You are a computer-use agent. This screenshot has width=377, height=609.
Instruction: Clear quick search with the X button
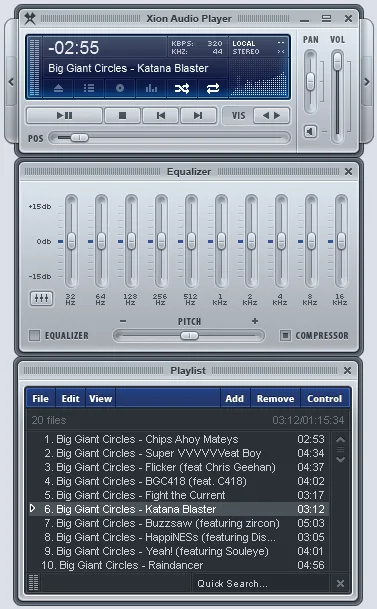click(x=340, y=583)
